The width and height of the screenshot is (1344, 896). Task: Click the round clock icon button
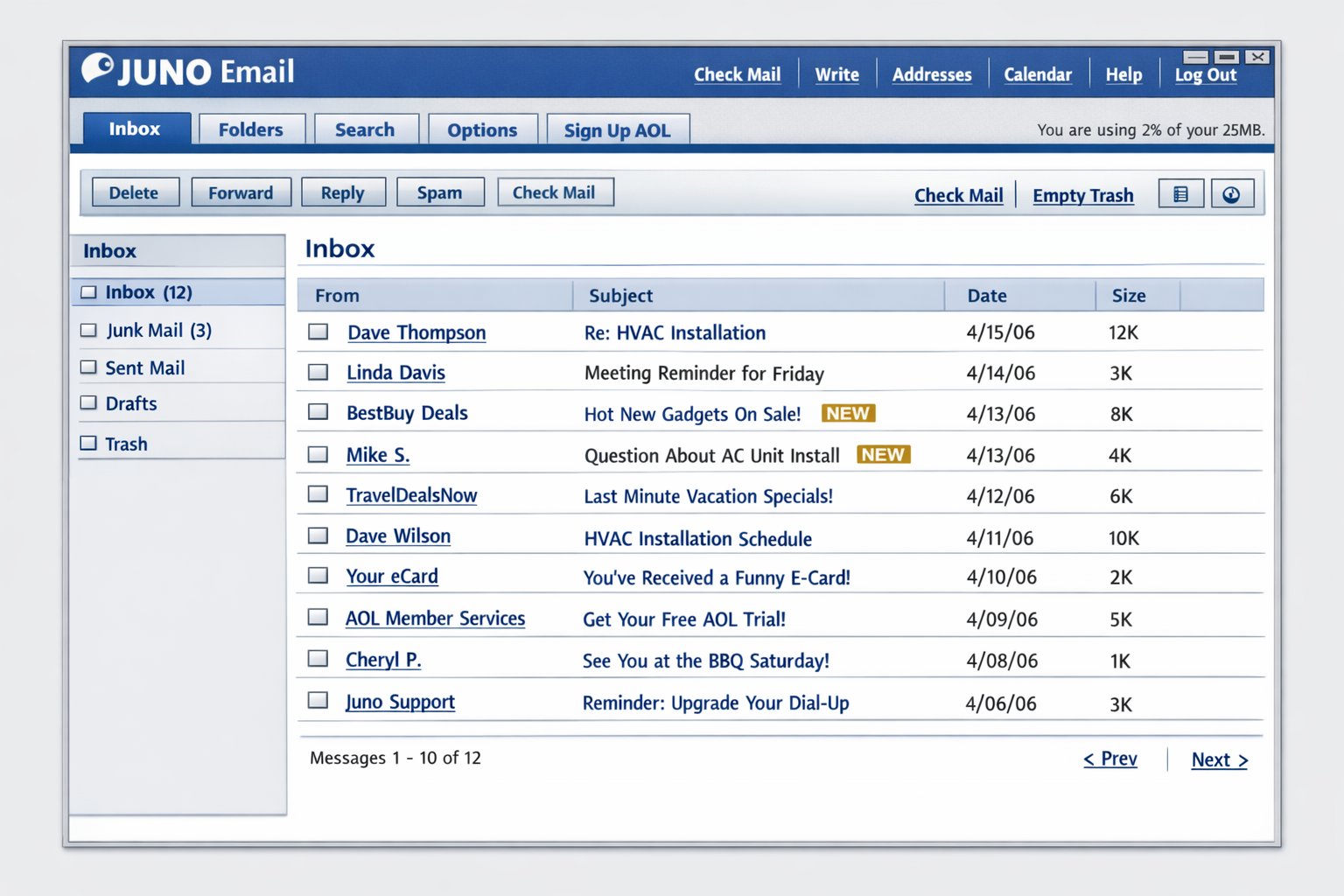click(x=1232, y=194)
